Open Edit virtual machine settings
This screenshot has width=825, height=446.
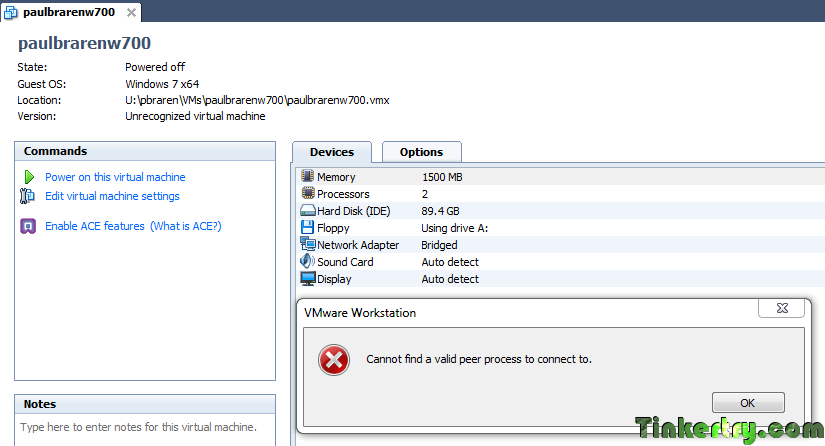tap(112, 196)
